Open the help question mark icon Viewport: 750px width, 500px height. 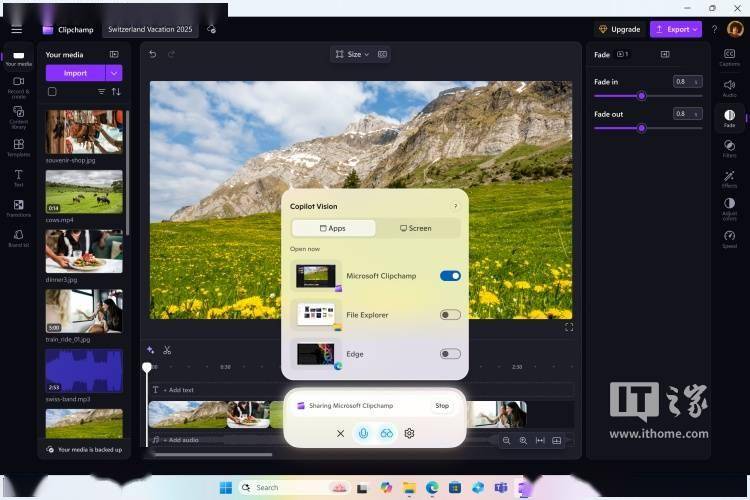(714, 30)
